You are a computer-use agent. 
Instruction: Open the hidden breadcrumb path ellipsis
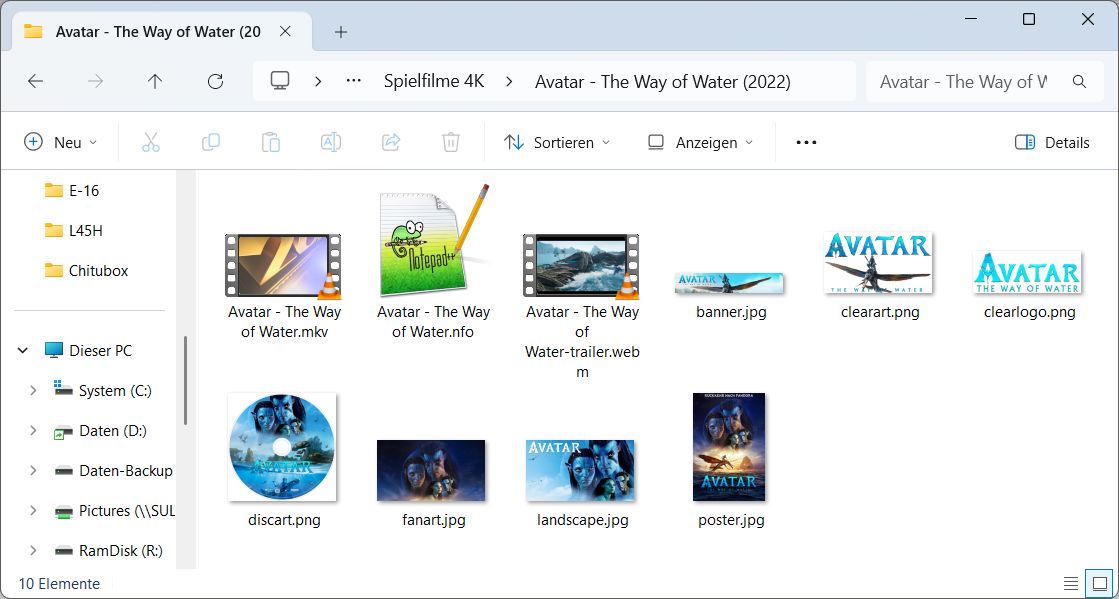tap(354, 81)
